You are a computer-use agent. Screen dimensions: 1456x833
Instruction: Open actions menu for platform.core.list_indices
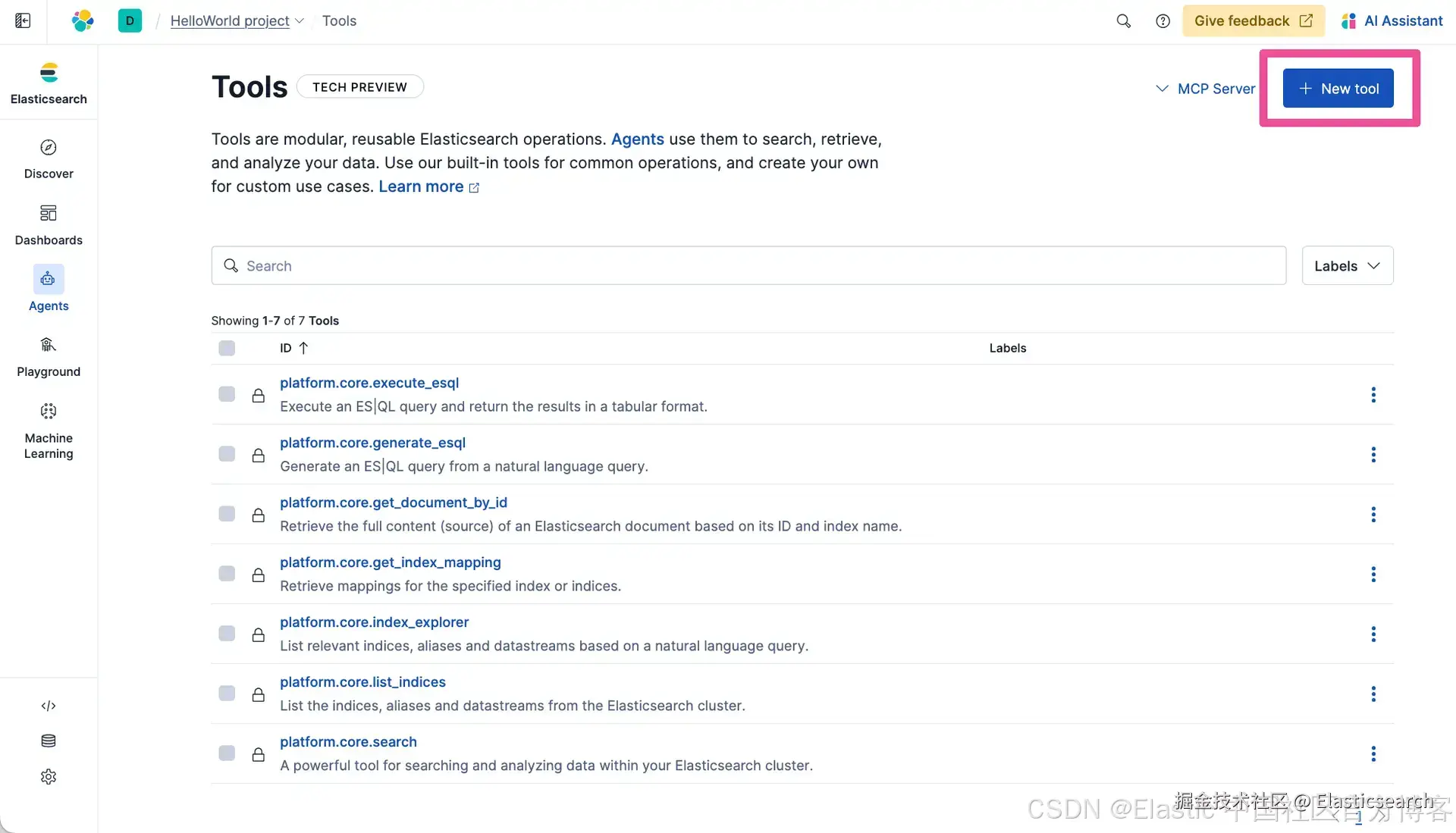click(1373, 694)
